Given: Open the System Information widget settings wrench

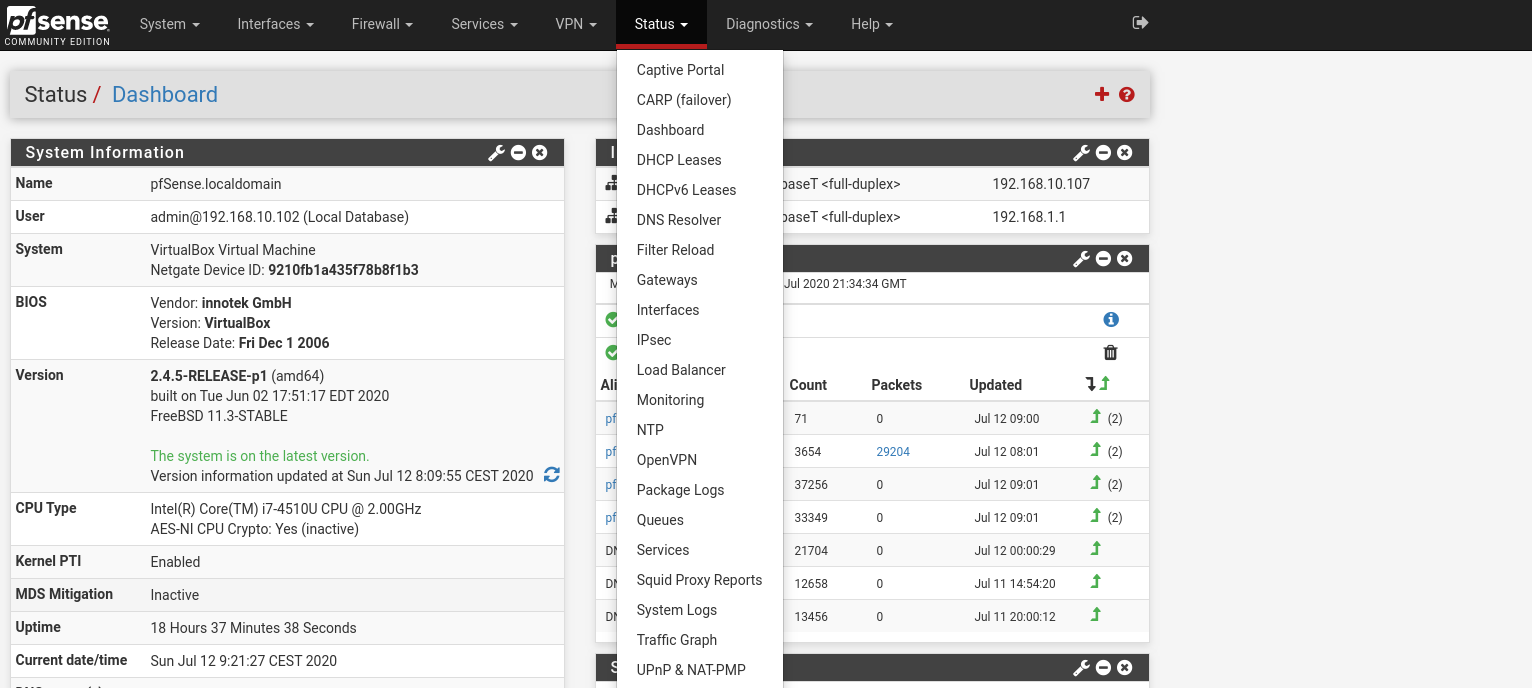Looking at the screenshot, I should tap(495, 152).
